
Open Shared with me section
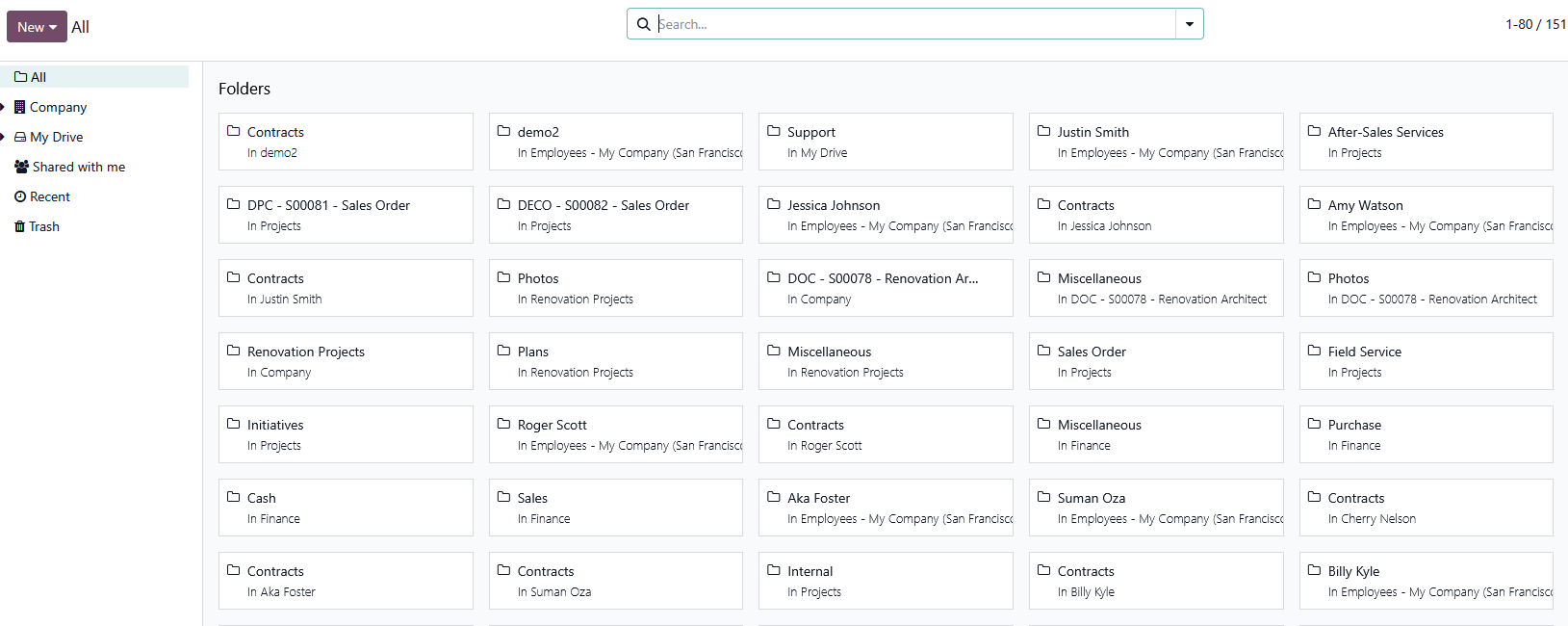pyautogui.click(x=79, y=167)
